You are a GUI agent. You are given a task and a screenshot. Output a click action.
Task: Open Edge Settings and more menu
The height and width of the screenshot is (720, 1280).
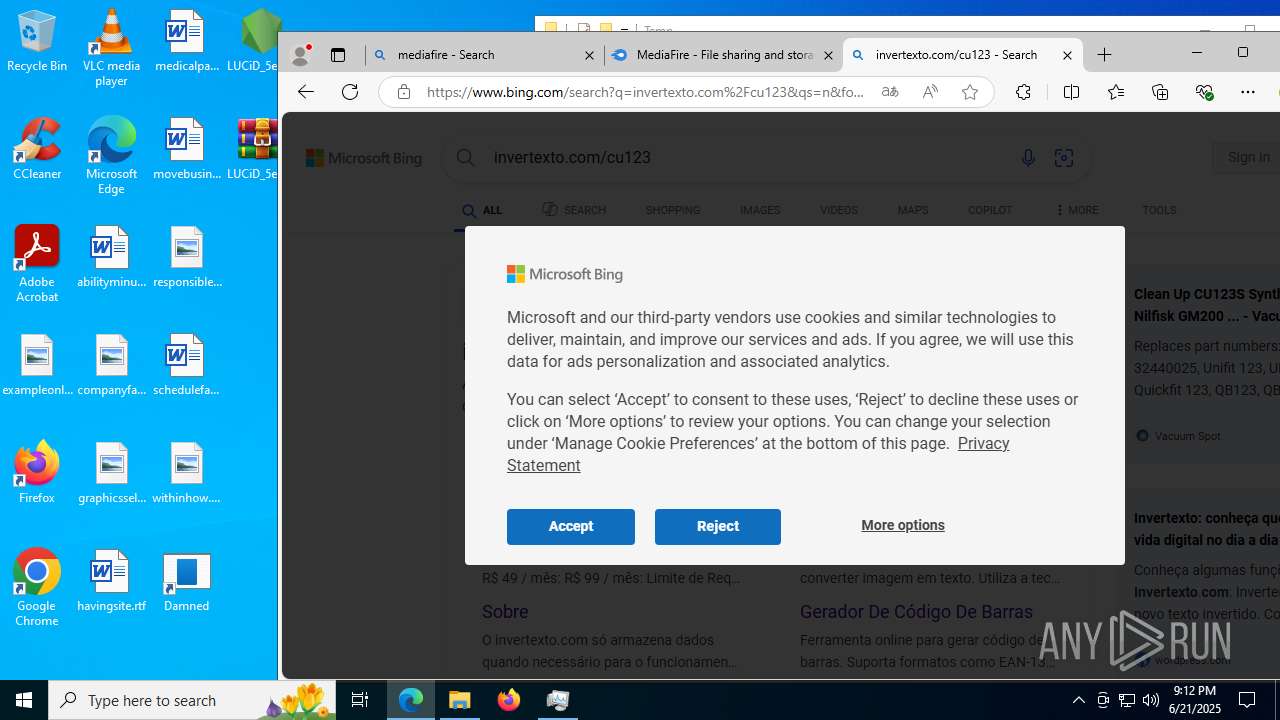click(x=1248, y=92)
